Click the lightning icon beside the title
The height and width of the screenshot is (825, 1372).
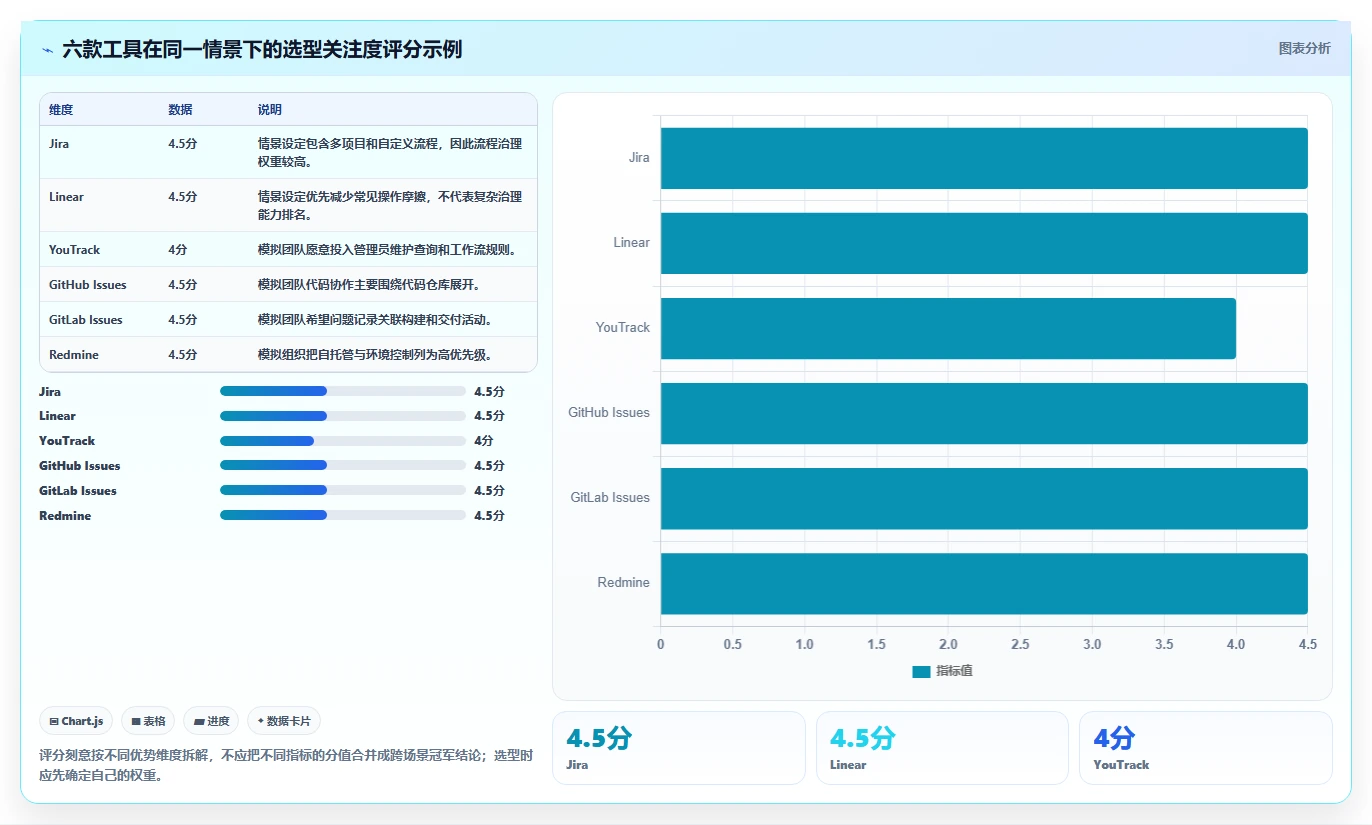coord(47,50)
